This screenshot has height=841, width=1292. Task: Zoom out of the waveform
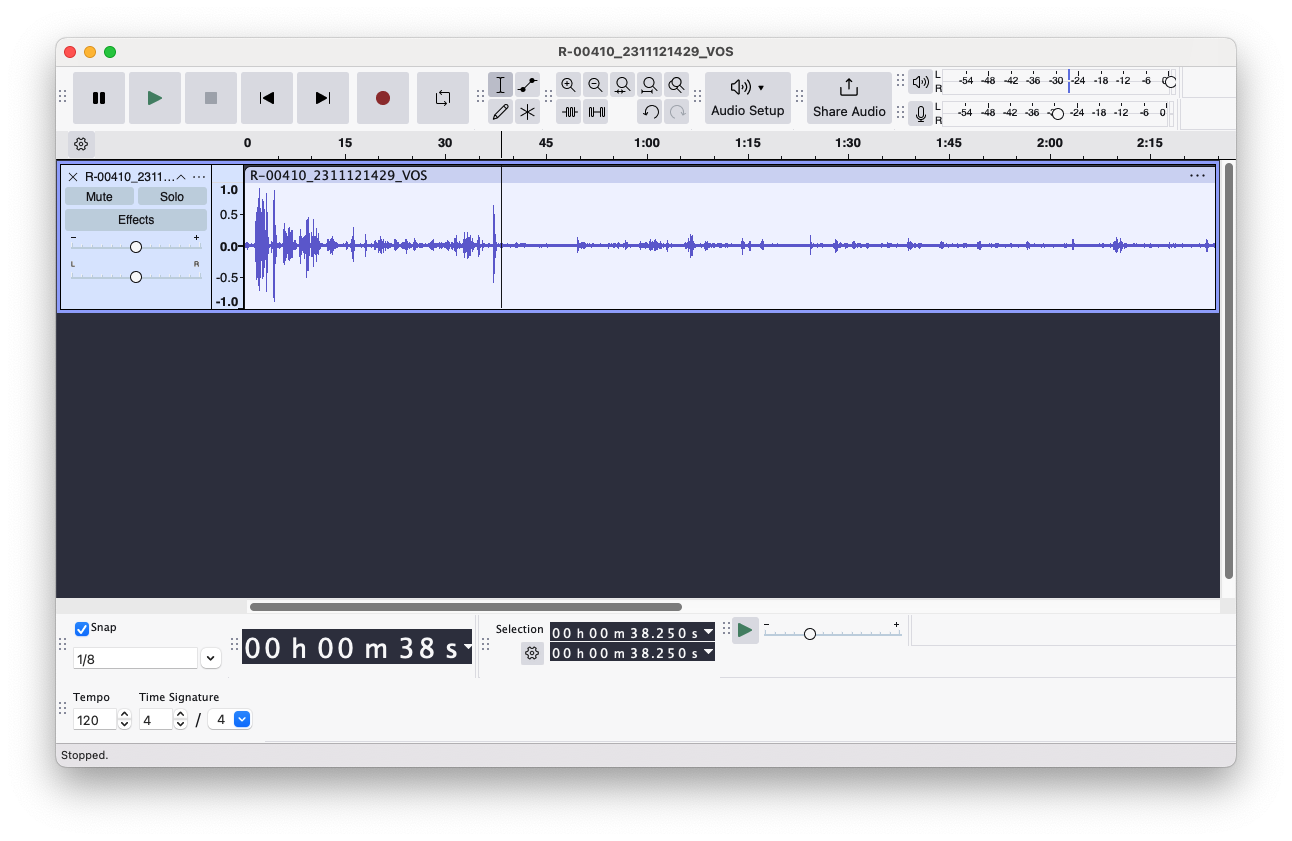(596, 85)
